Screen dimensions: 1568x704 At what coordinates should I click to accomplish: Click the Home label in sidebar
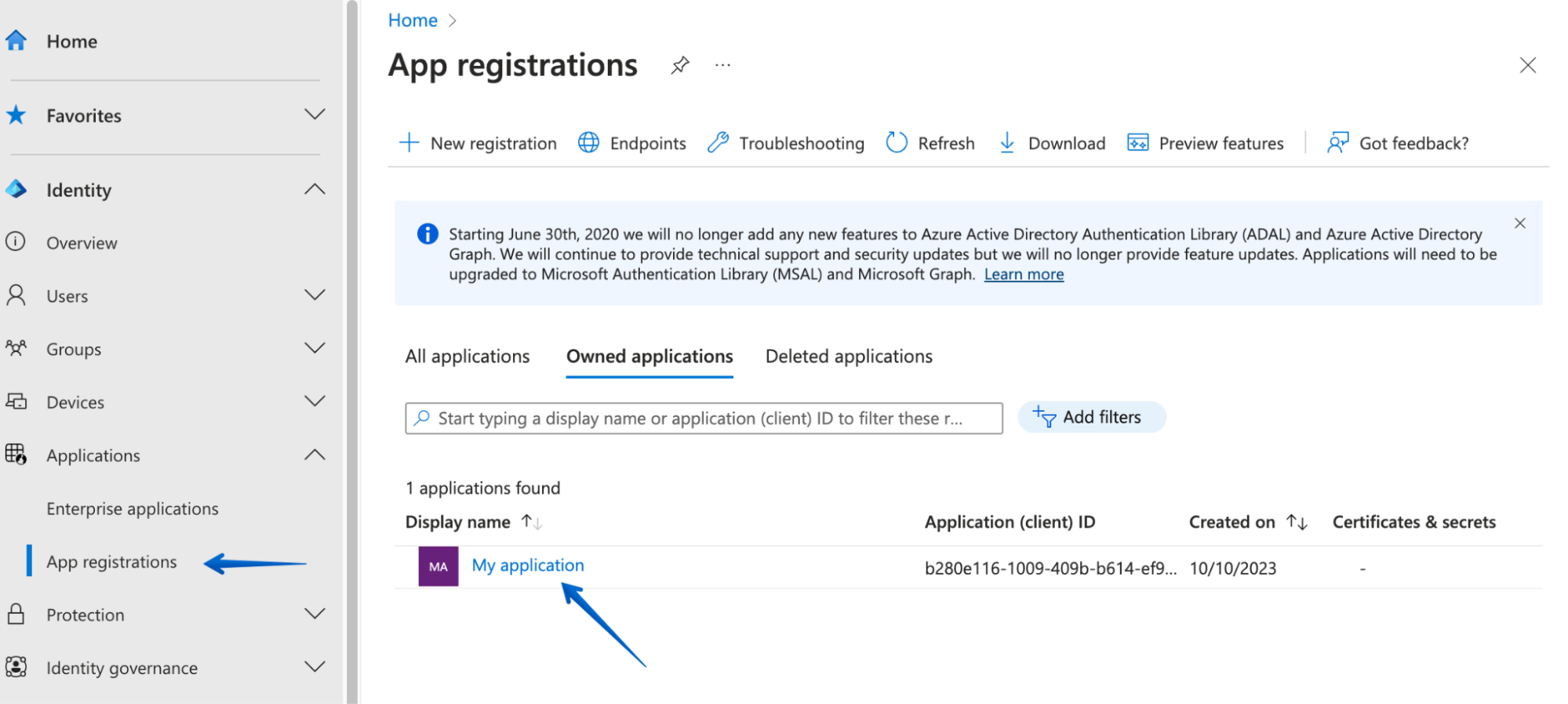point(71,42)
